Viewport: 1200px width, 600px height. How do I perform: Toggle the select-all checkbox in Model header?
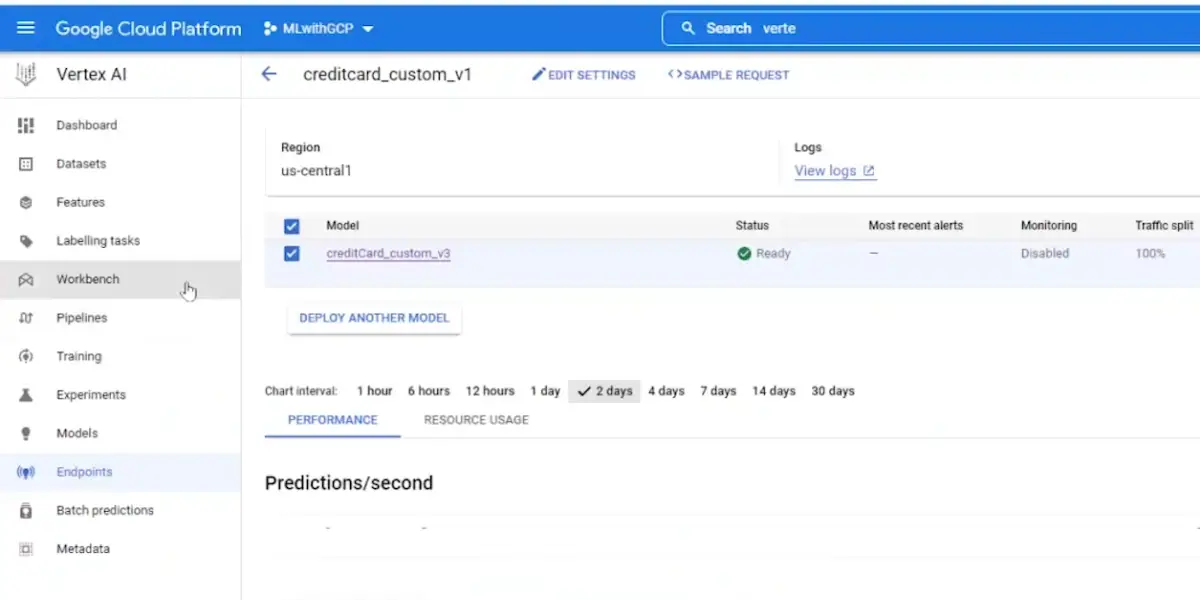(292, 226)
